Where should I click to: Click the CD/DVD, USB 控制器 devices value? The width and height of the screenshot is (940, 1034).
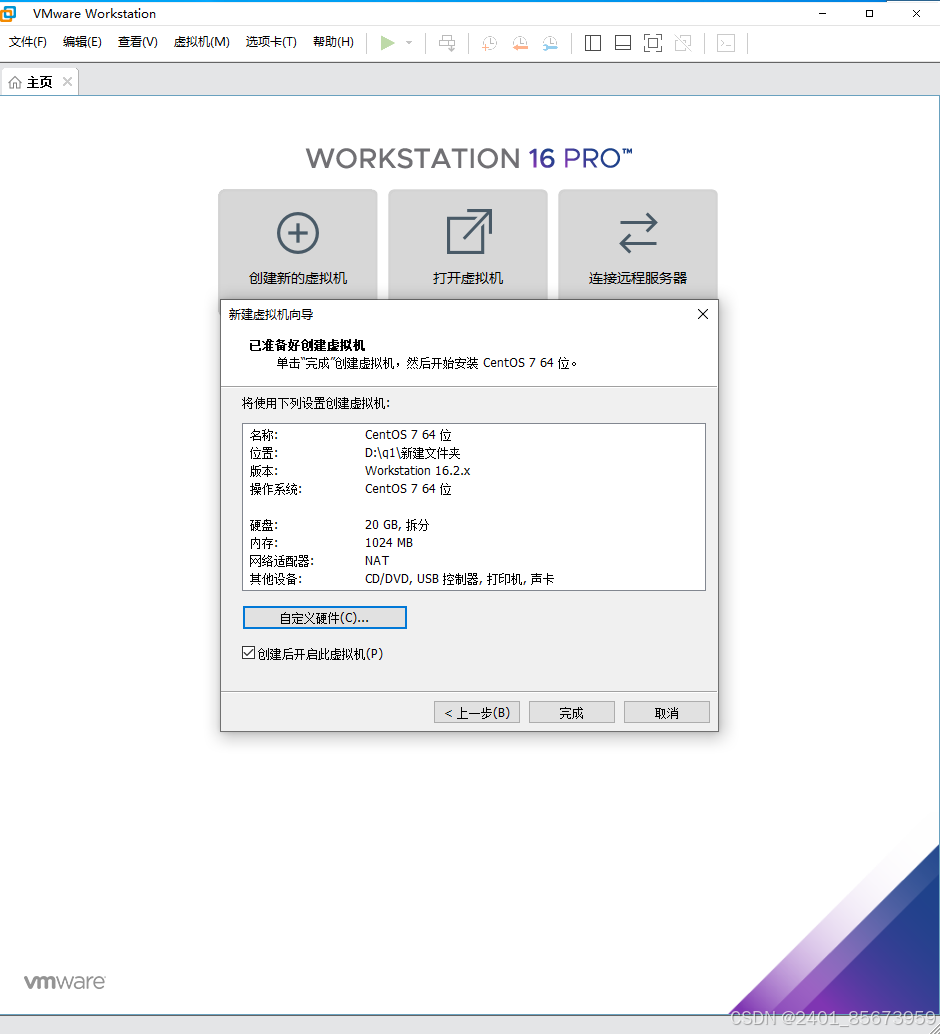(460, 579)
